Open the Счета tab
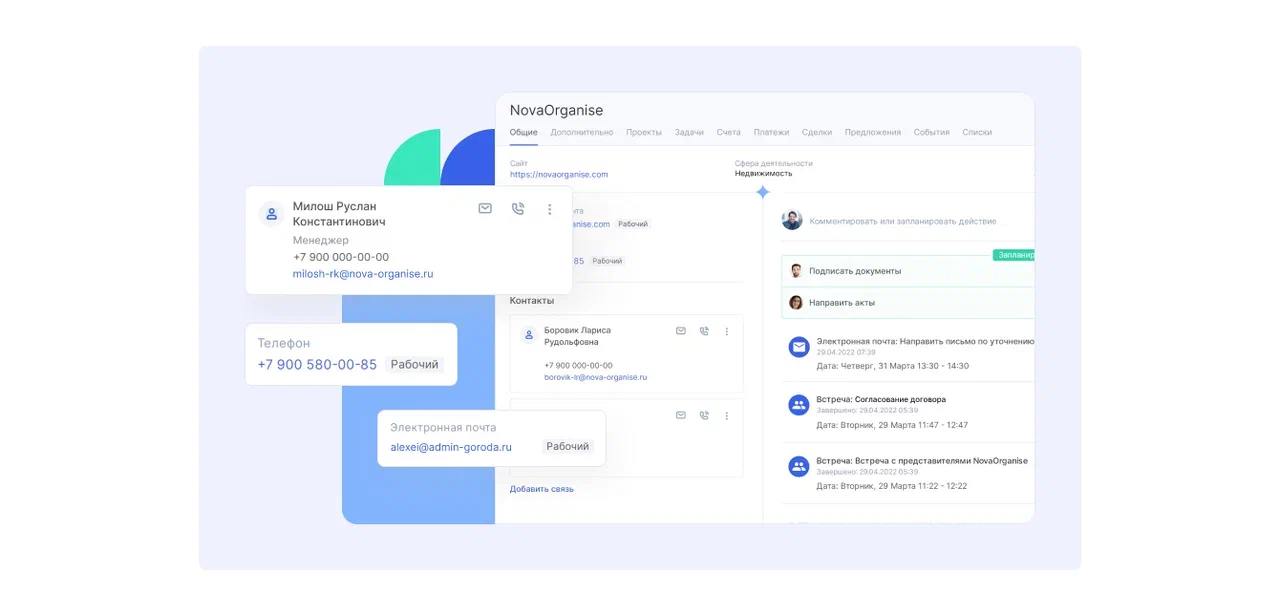This screenshot has width=1280, height=616. (x=729, y=132)
